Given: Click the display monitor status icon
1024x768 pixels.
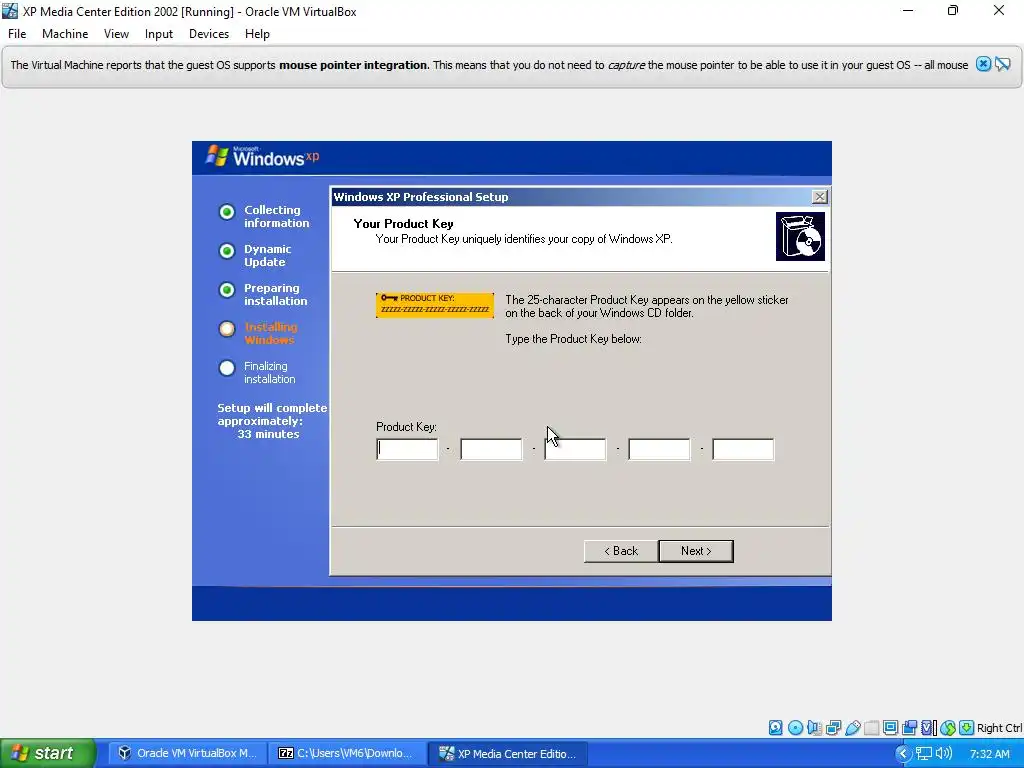Looking at the screenshot, I should click(890, 728).
